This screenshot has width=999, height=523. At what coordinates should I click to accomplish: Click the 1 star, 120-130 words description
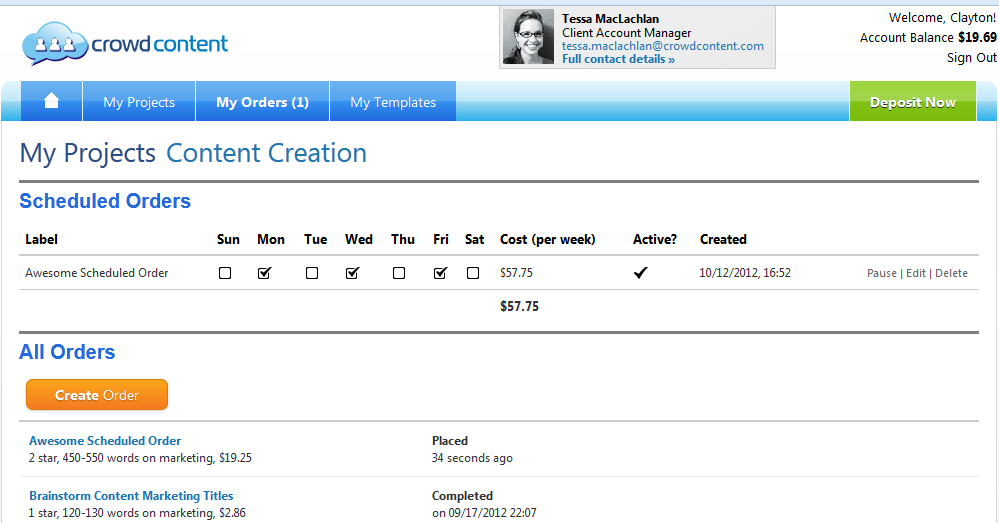point(137,513)
